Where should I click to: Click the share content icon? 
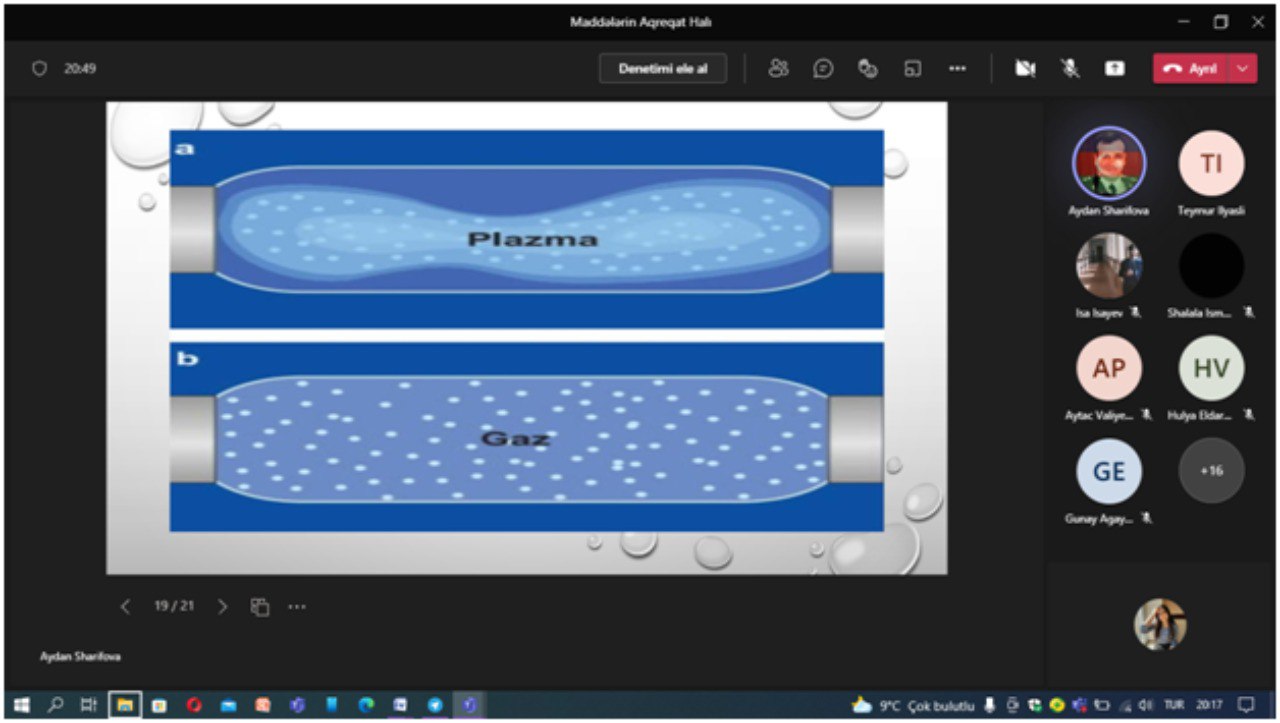pos(1114,68)
